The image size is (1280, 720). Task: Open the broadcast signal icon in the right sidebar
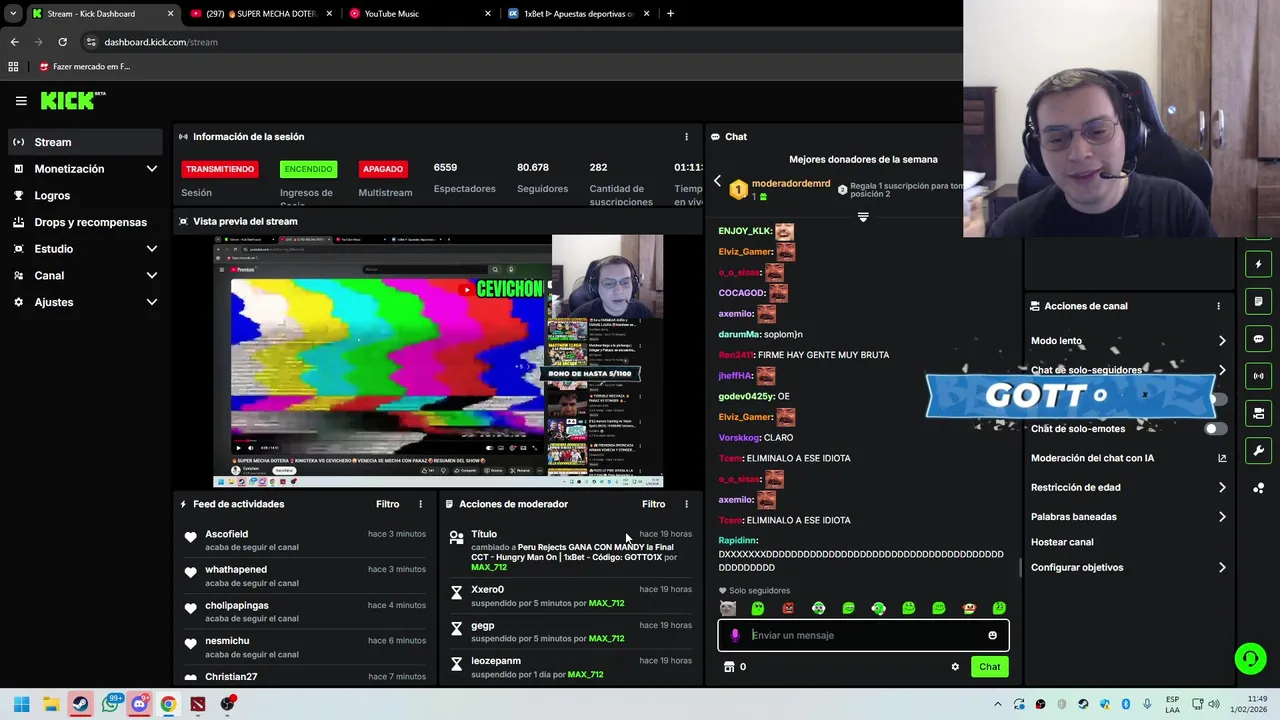1258,376
